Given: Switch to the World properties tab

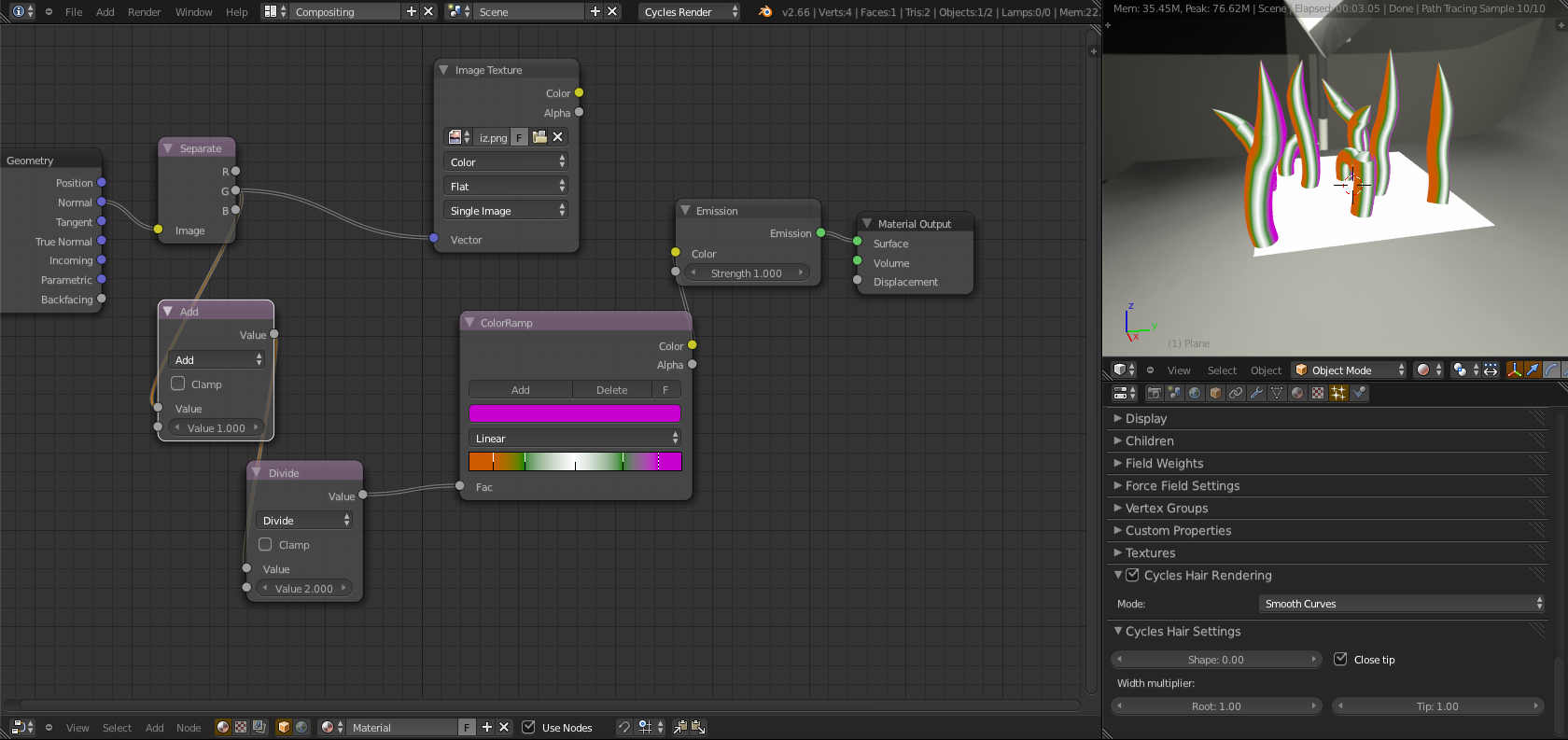Looking at the screenshot, I should (1195, 393).
